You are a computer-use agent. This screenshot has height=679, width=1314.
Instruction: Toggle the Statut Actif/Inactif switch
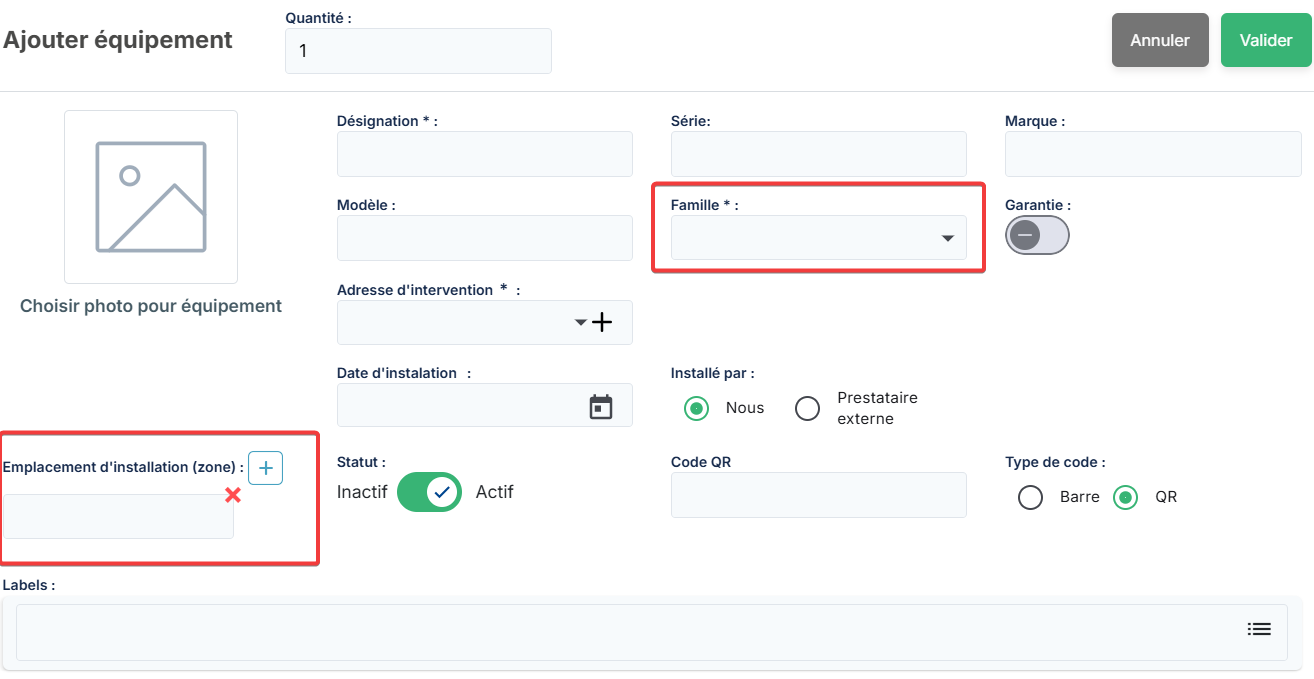point(430,492)
